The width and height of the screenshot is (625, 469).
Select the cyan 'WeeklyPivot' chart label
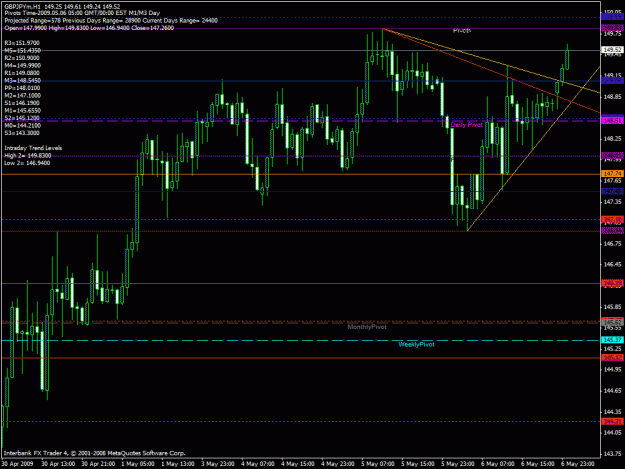point(416,345)
